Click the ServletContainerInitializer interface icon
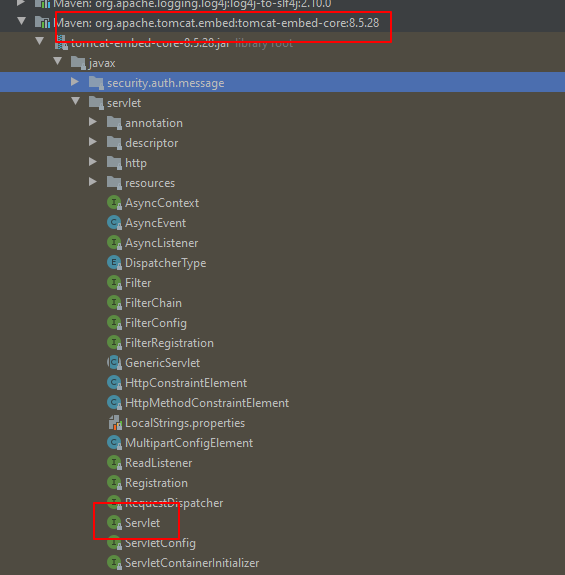Screen dimensions: 565x575 pyautogui.click(x=114, y=563)
